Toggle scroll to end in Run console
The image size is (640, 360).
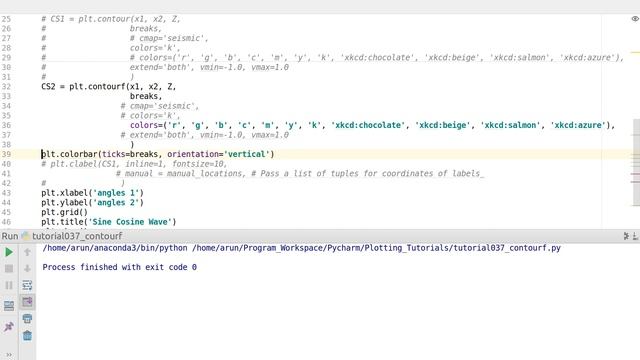27,302
